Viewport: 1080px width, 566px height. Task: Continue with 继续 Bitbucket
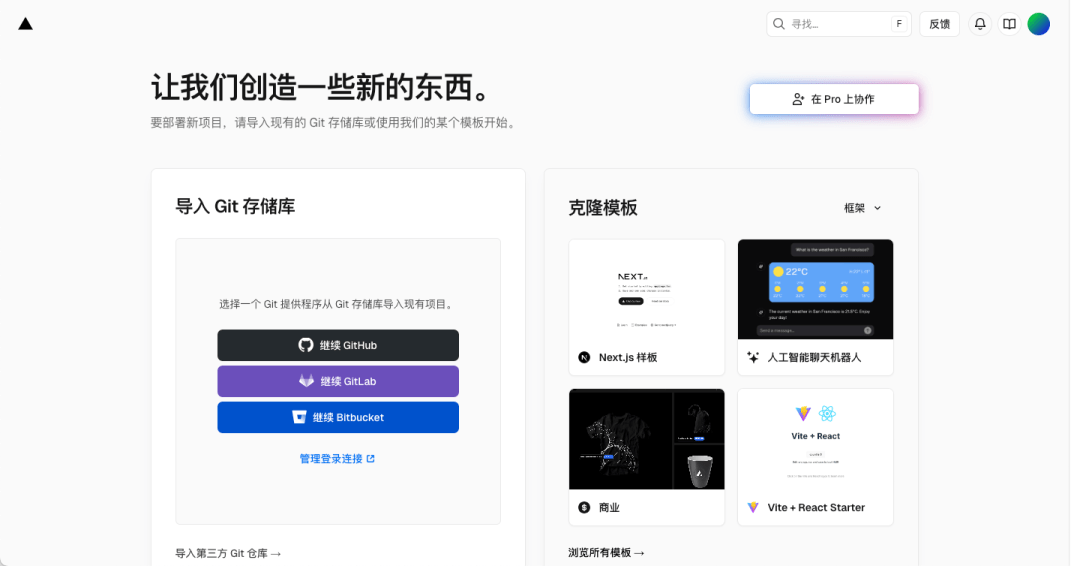[338, 417]
